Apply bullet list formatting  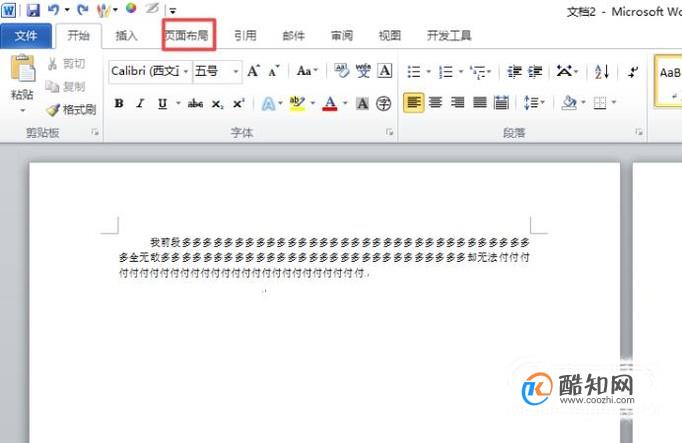414,71
